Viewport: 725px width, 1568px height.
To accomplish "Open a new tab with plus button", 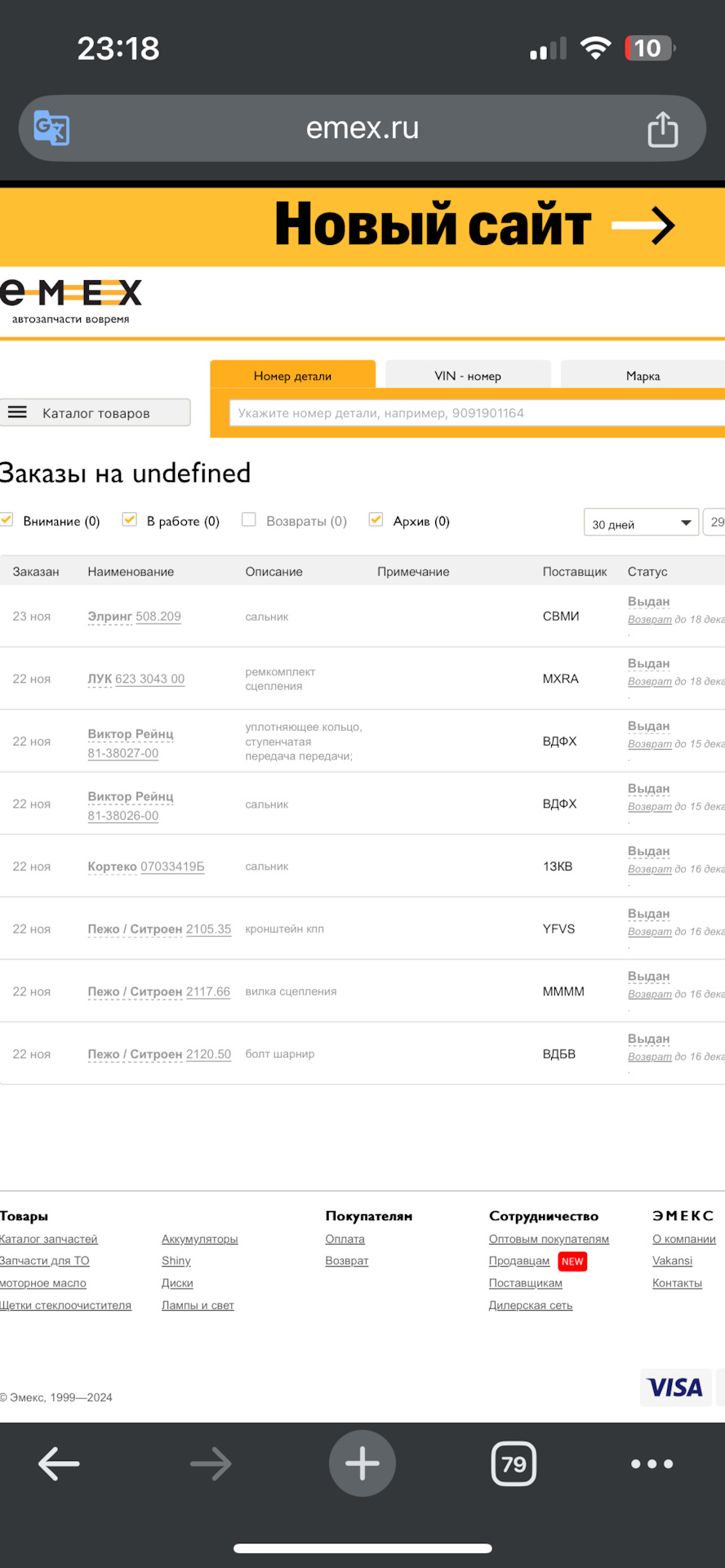I will [362, 1463].
